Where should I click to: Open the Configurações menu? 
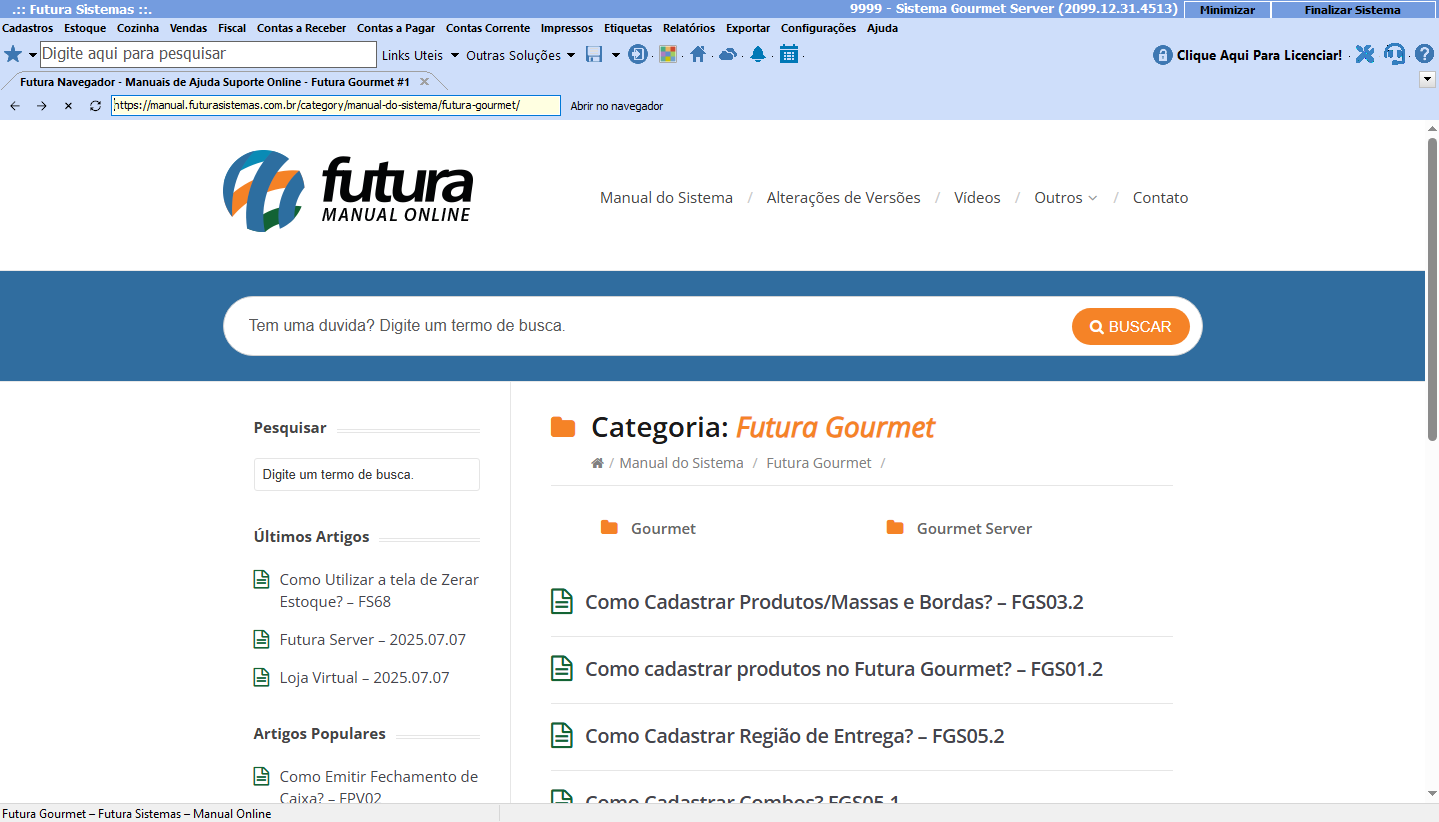click(819, 28)
